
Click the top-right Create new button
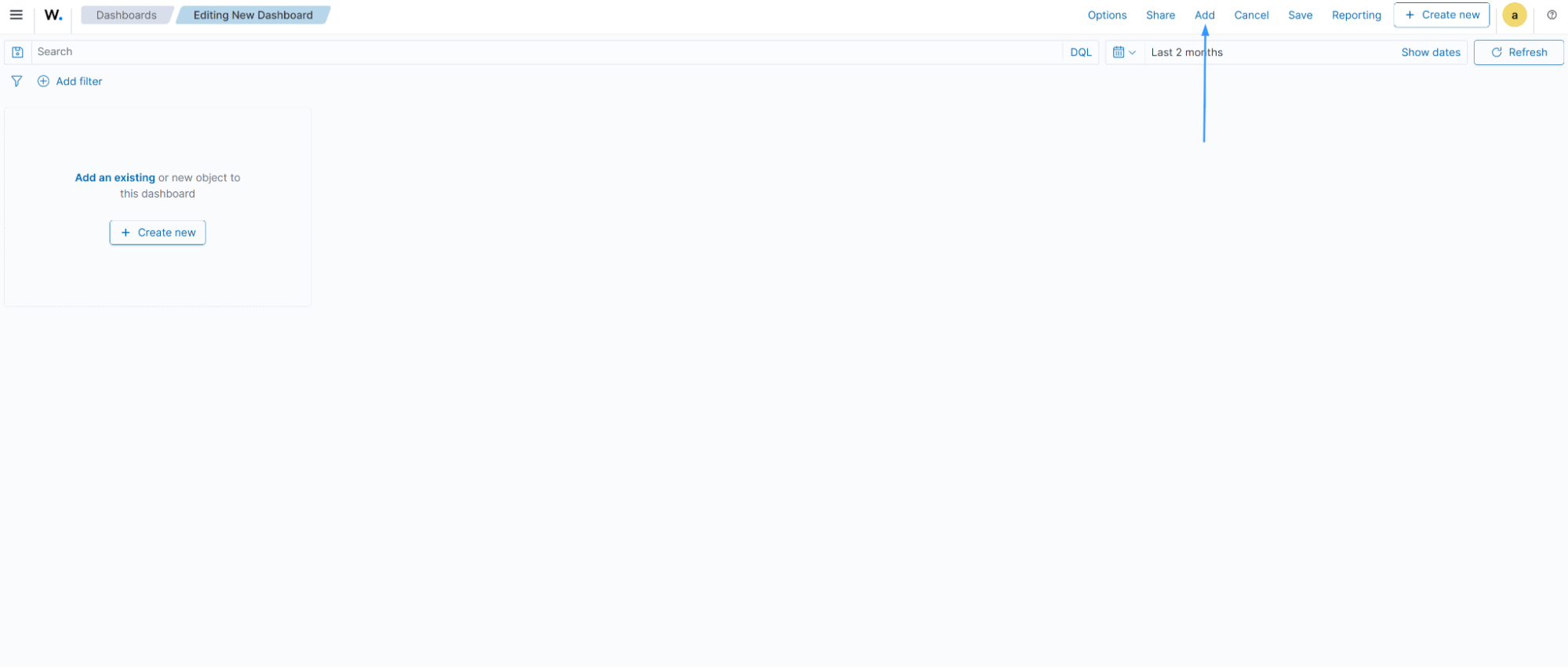point(1442,15)
